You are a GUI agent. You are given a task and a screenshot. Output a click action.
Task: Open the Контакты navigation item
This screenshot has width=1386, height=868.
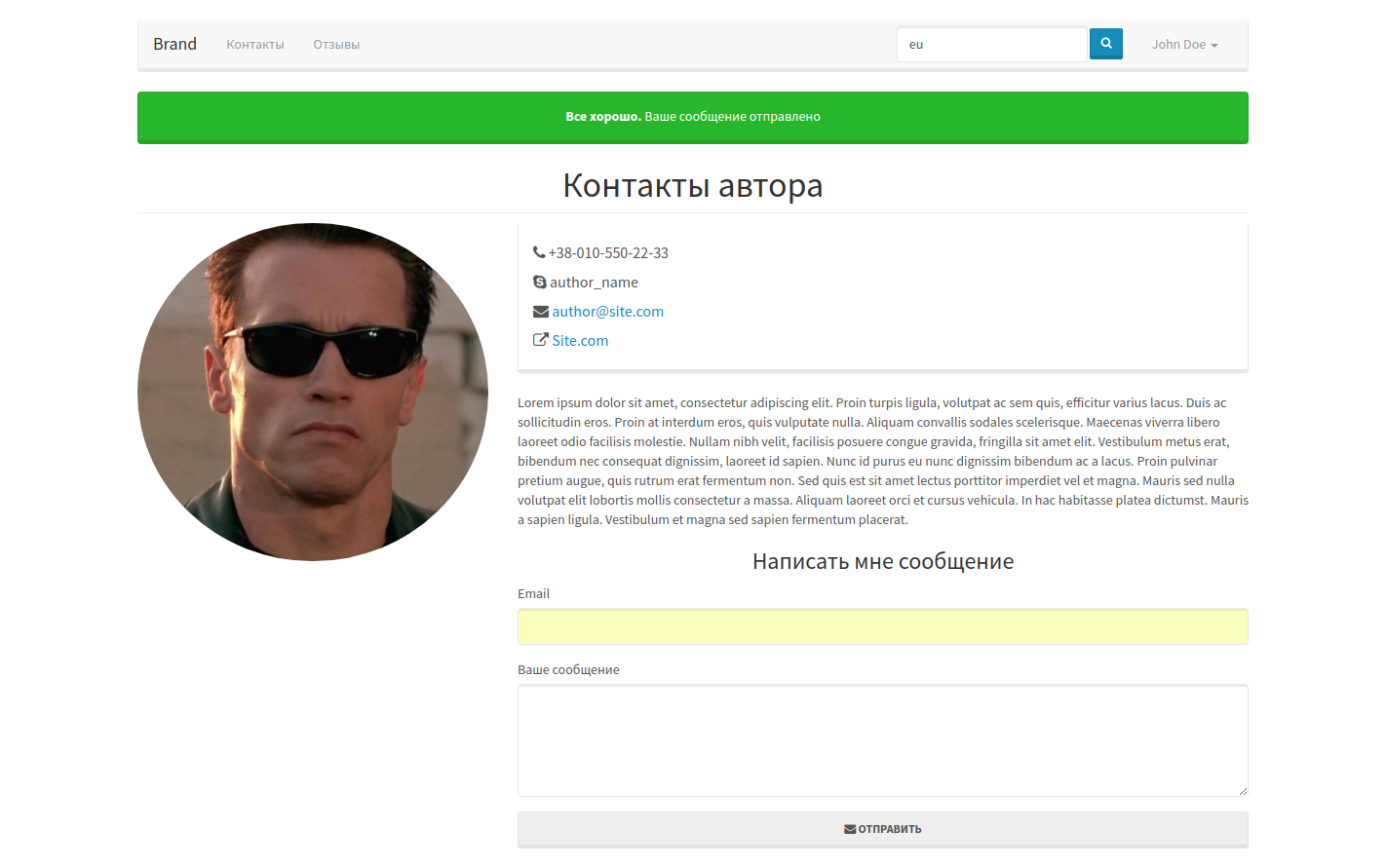coord(255,45)
